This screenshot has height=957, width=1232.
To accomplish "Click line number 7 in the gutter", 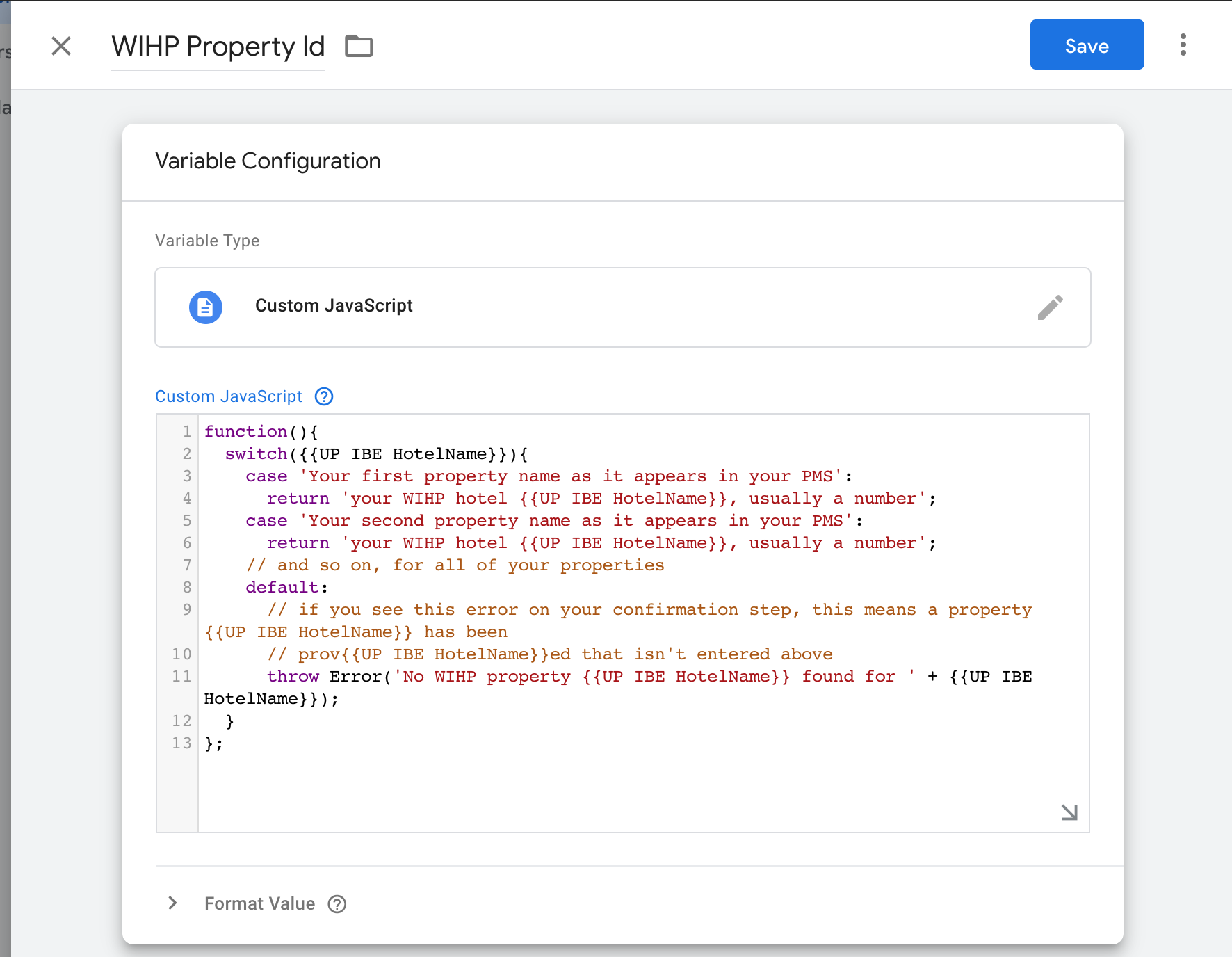I will click(x=186, y=565).
